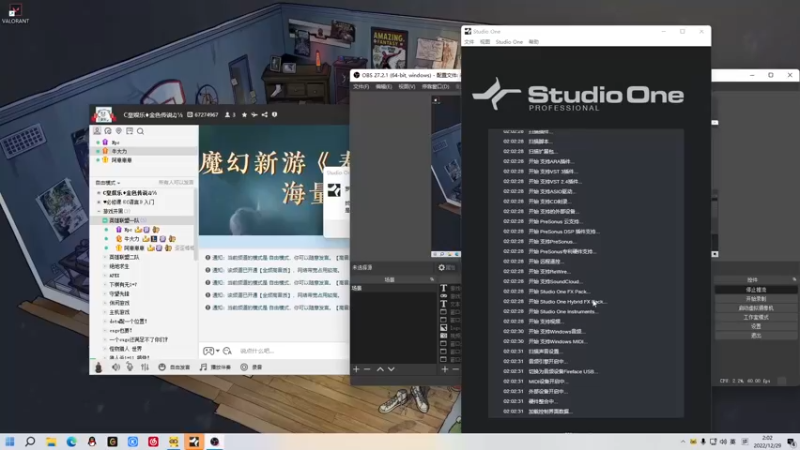Viewport: 800px width, 450px height.
Task: Open the 停靠窗口(D) menu in OBS
Action: [435, 87]
